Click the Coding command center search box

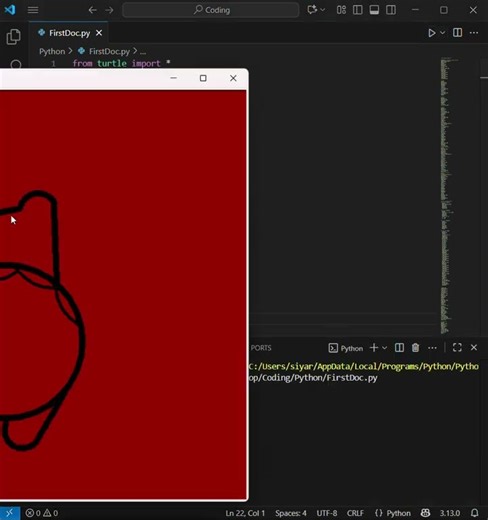211,10
